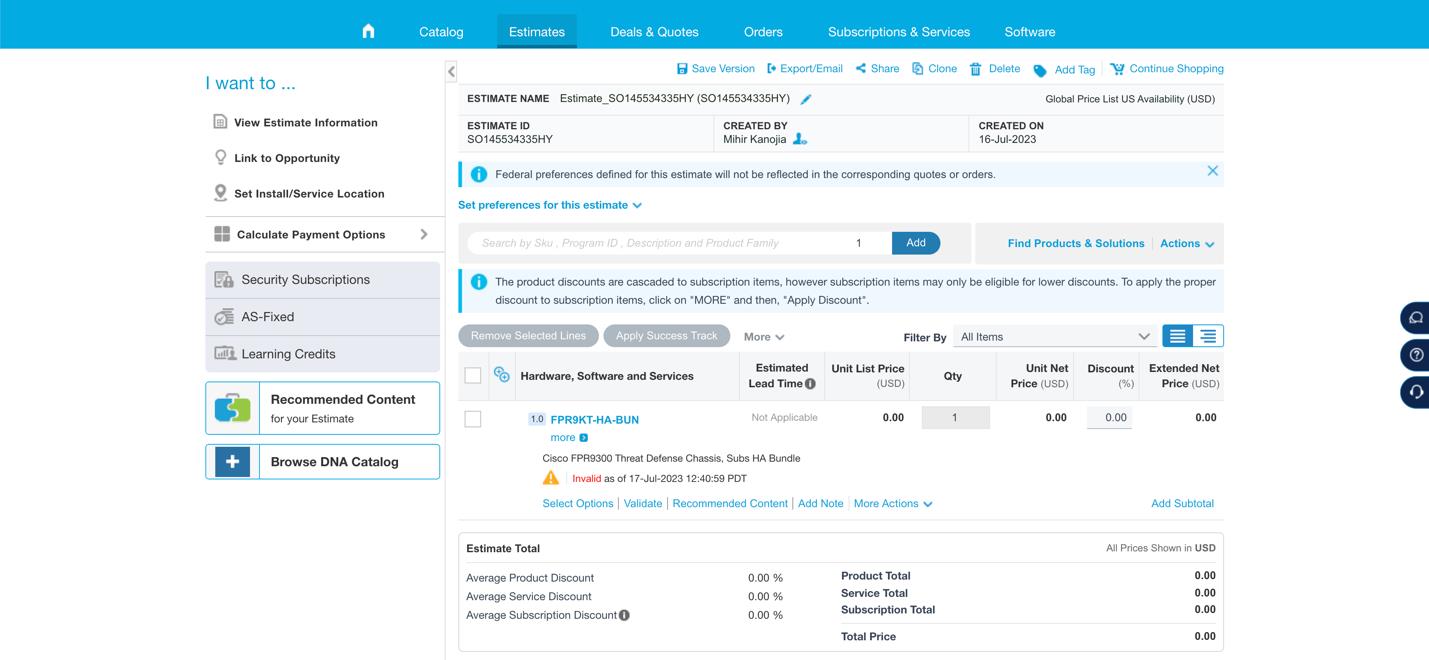
Task: Click Add Tag
Action: click(1064, 69)
